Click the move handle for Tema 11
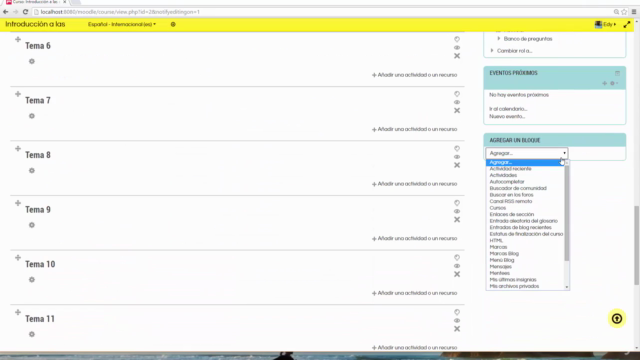640x360 pixels. tap(18, 313)
